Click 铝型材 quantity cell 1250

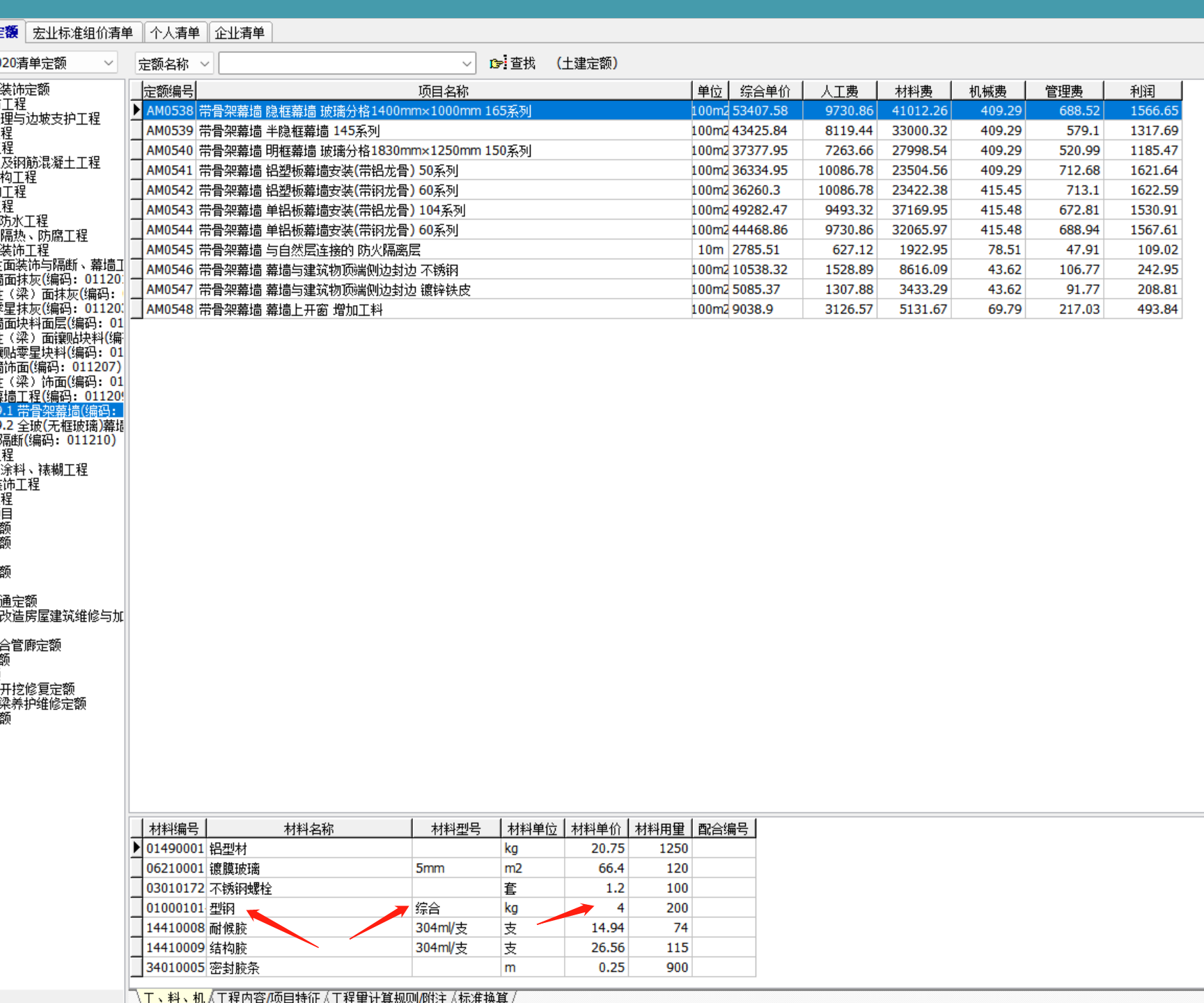(660, 848)
